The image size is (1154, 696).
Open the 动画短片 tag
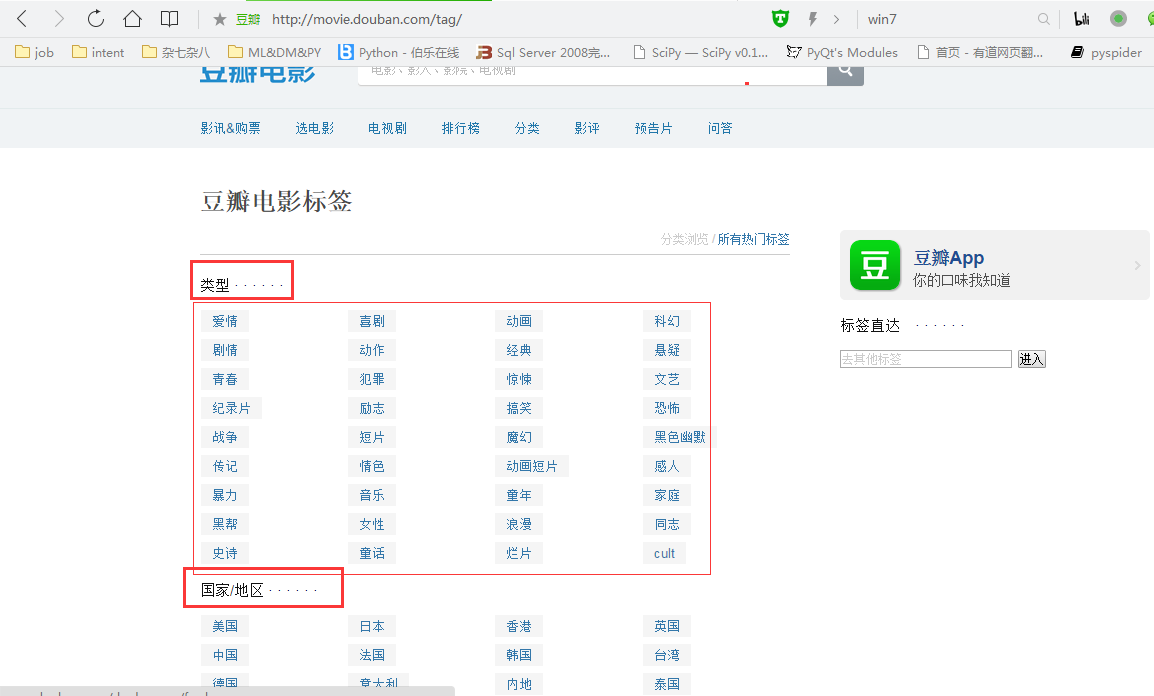(x=531, y=466)
